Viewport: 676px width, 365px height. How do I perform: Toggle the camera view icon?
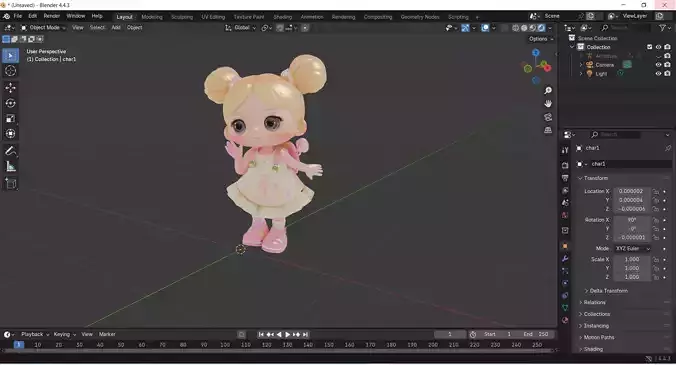click(548, 117)
